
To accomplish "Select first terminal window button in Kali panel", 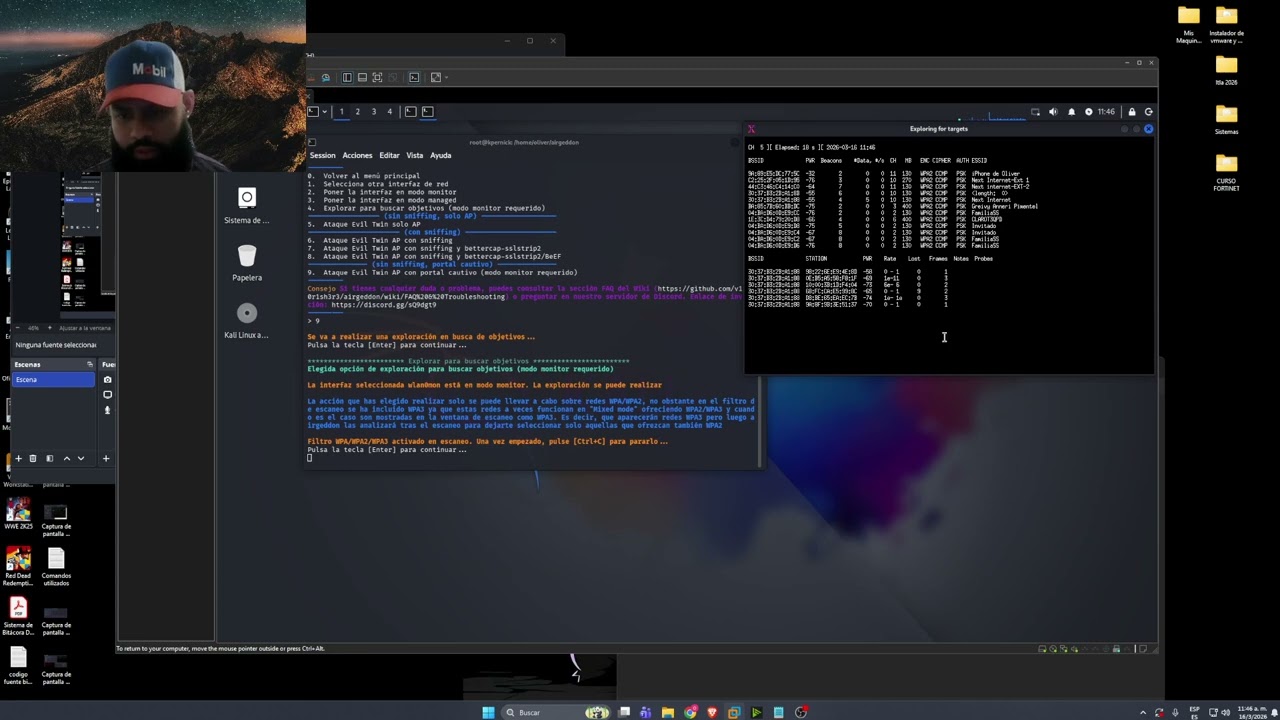I will [410, 111].
